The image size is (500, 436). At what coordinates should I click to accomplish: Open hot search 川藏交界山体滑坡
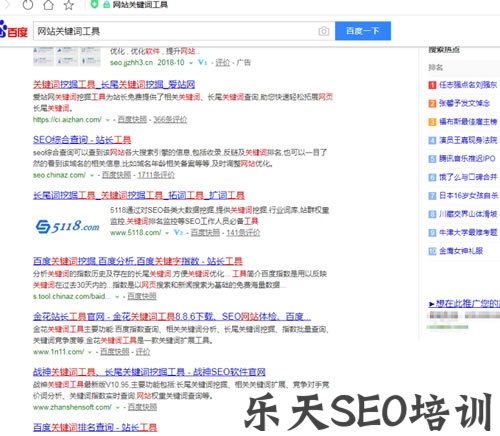coord(468,214)
